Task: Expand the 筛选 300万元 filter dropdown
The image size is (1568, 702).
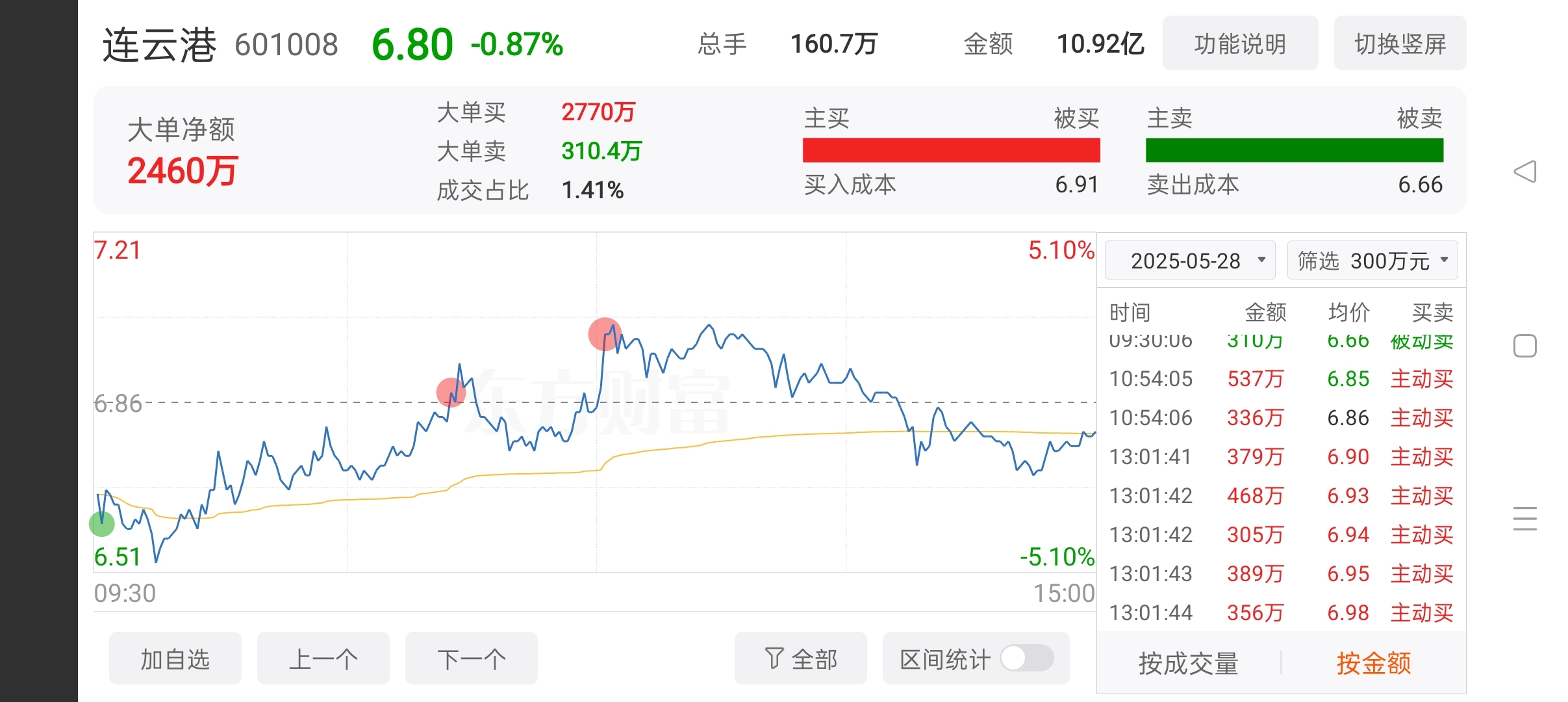Action: pos(1372,260)
